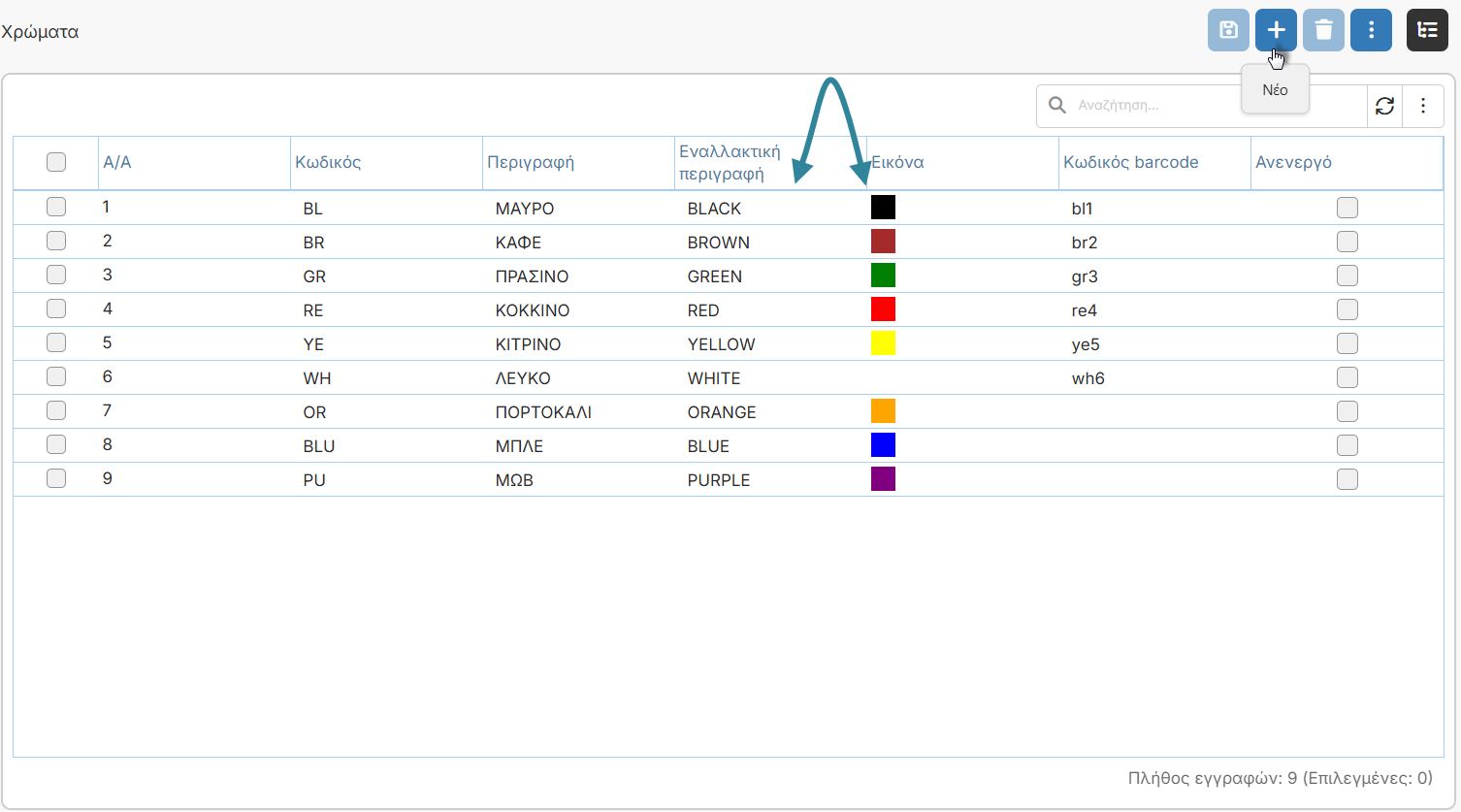
Task: Click the orange color swatch
Action: click(883, 410)
